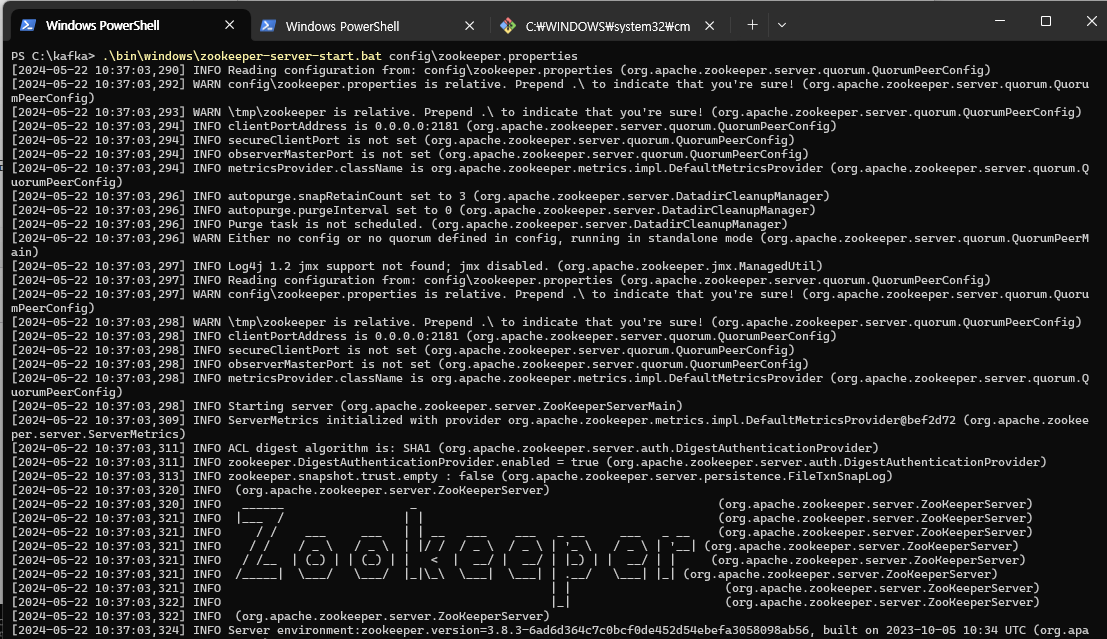Click the second tab's PowerShell icon
The width and height of the screenshot is (1107, 639).
click(268, 26)
